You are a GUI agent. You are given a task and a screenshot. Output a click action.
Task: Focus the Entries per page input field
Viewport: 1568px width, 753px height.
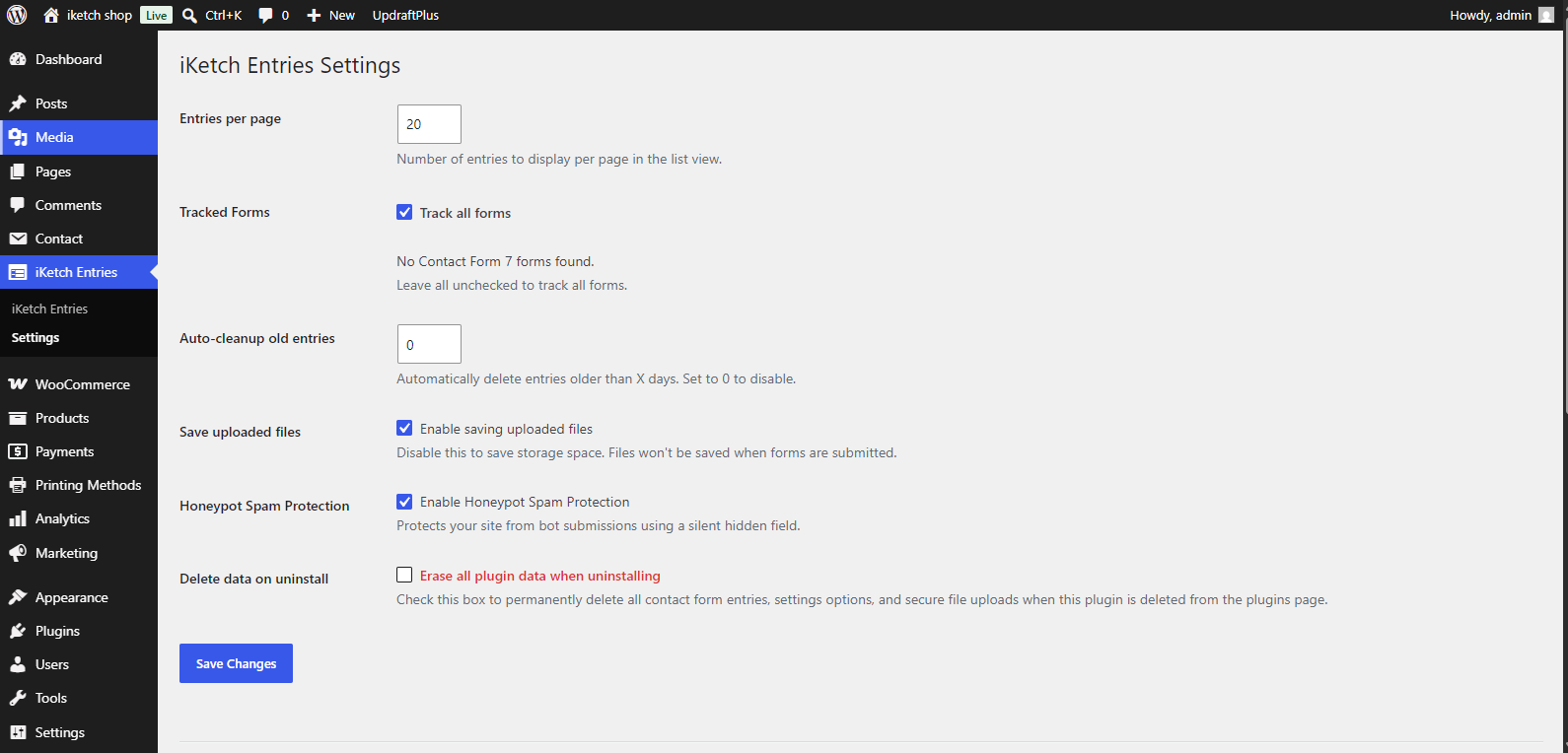coord(429,124)
